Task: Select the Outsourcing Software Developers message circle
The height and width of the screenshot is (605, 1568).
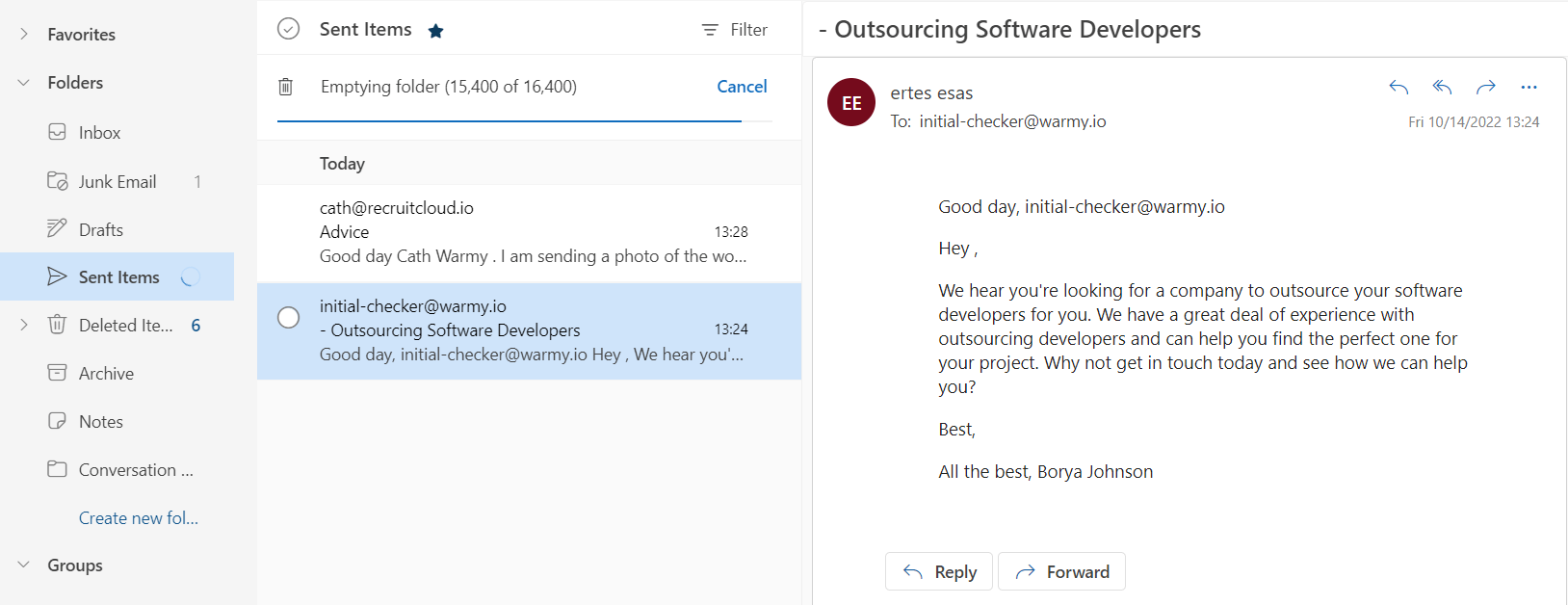Action: pyautogui.click(x=288, y=317)
